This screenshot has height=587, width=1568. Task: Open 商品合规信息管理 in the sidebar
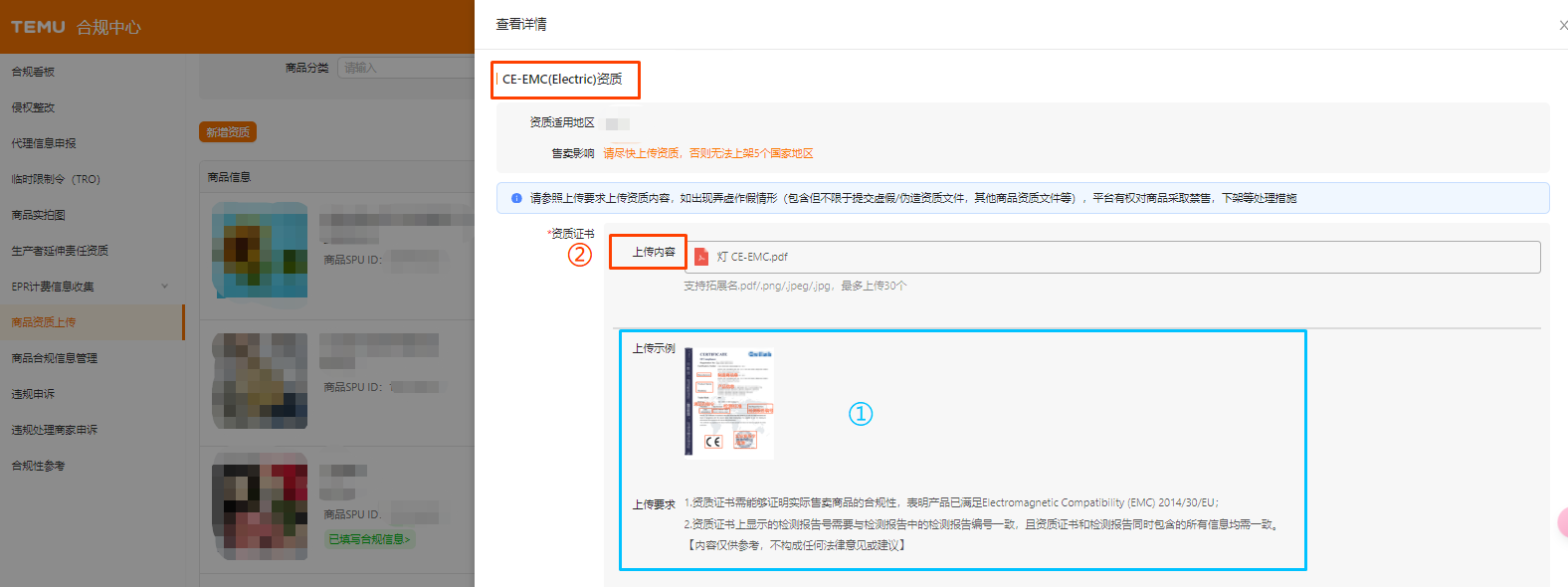pos(54,358)
